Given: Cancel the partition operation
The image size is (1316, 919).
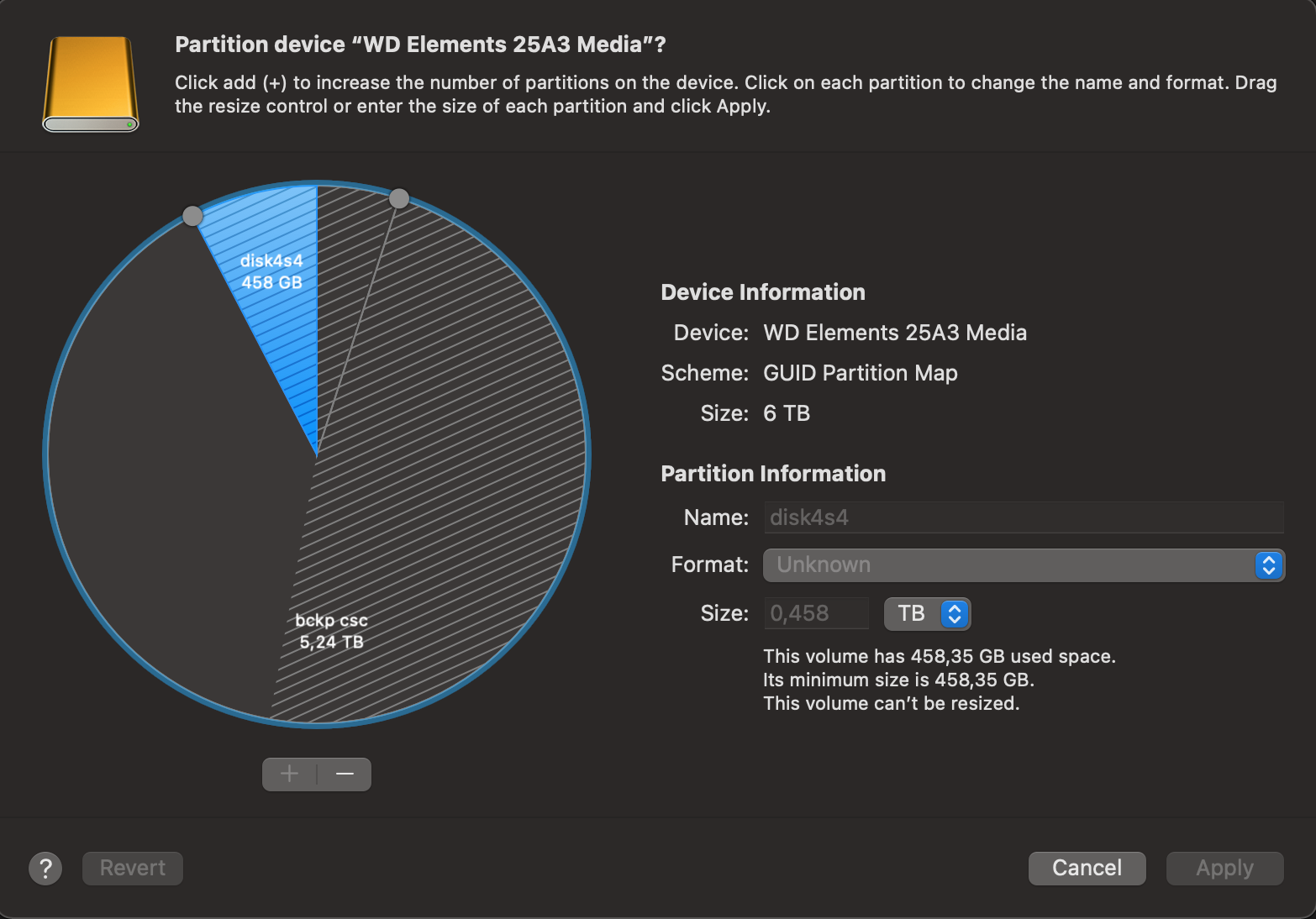Looking at the screenshot, I should (1087, 868).
